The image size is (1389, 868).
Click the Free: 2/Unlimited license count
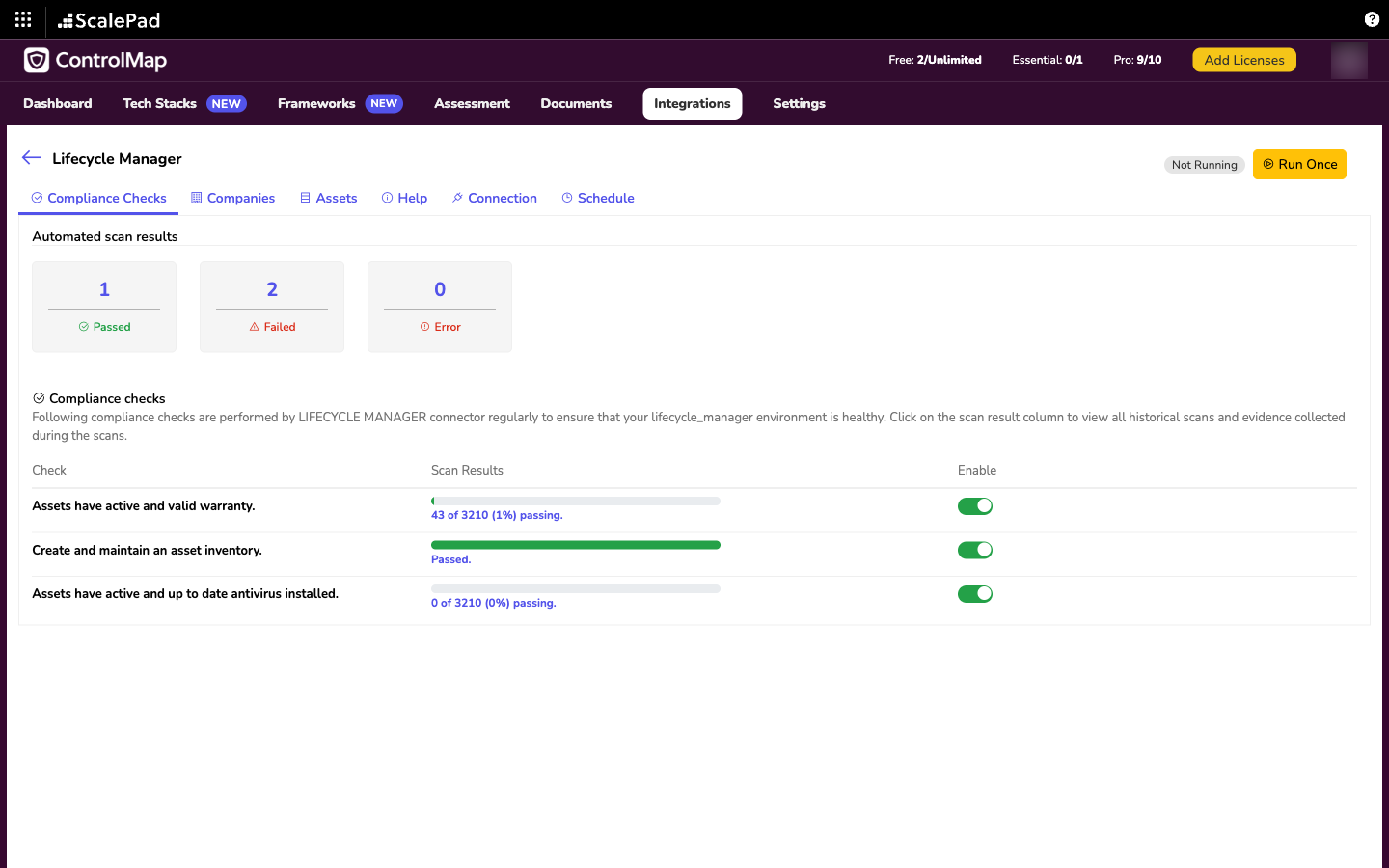(x=935, y=60)
